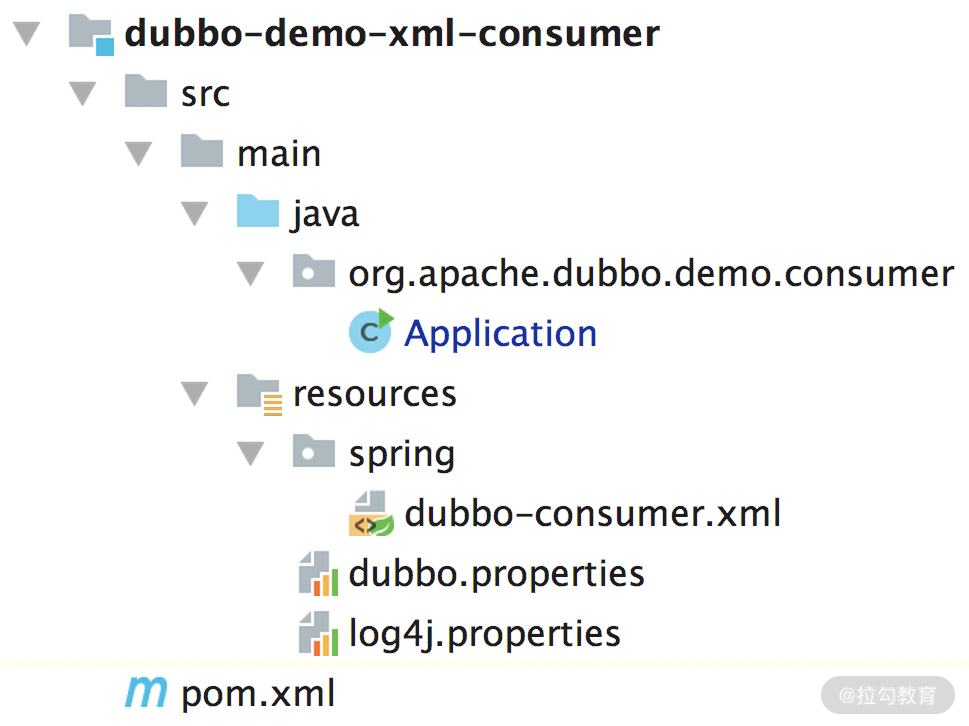Click the resources folder icon
This screenshot has width=969, height=726.
259,393
